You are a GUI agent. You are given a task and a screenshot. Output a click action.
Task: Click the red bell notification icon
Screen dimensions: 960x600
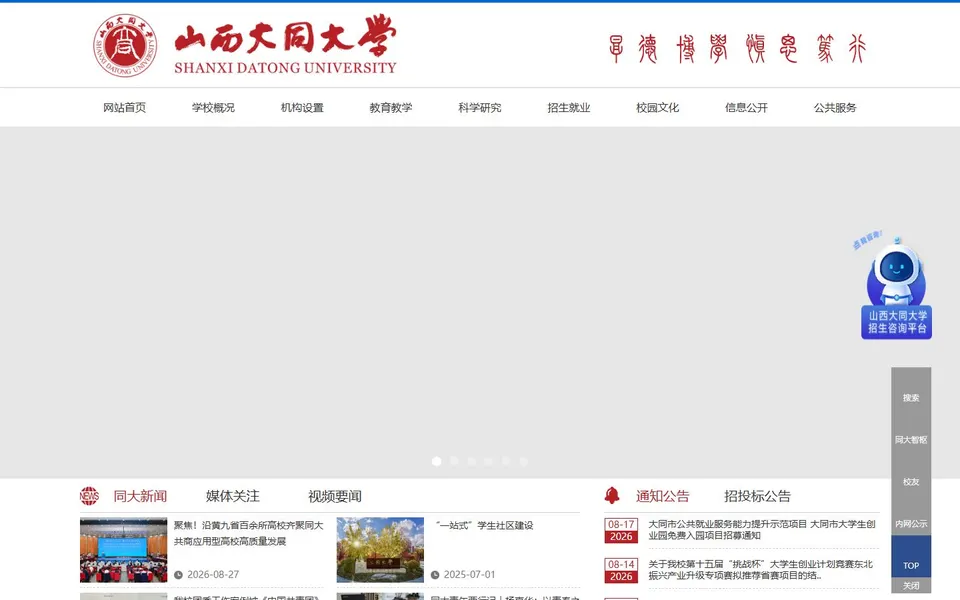612,495
